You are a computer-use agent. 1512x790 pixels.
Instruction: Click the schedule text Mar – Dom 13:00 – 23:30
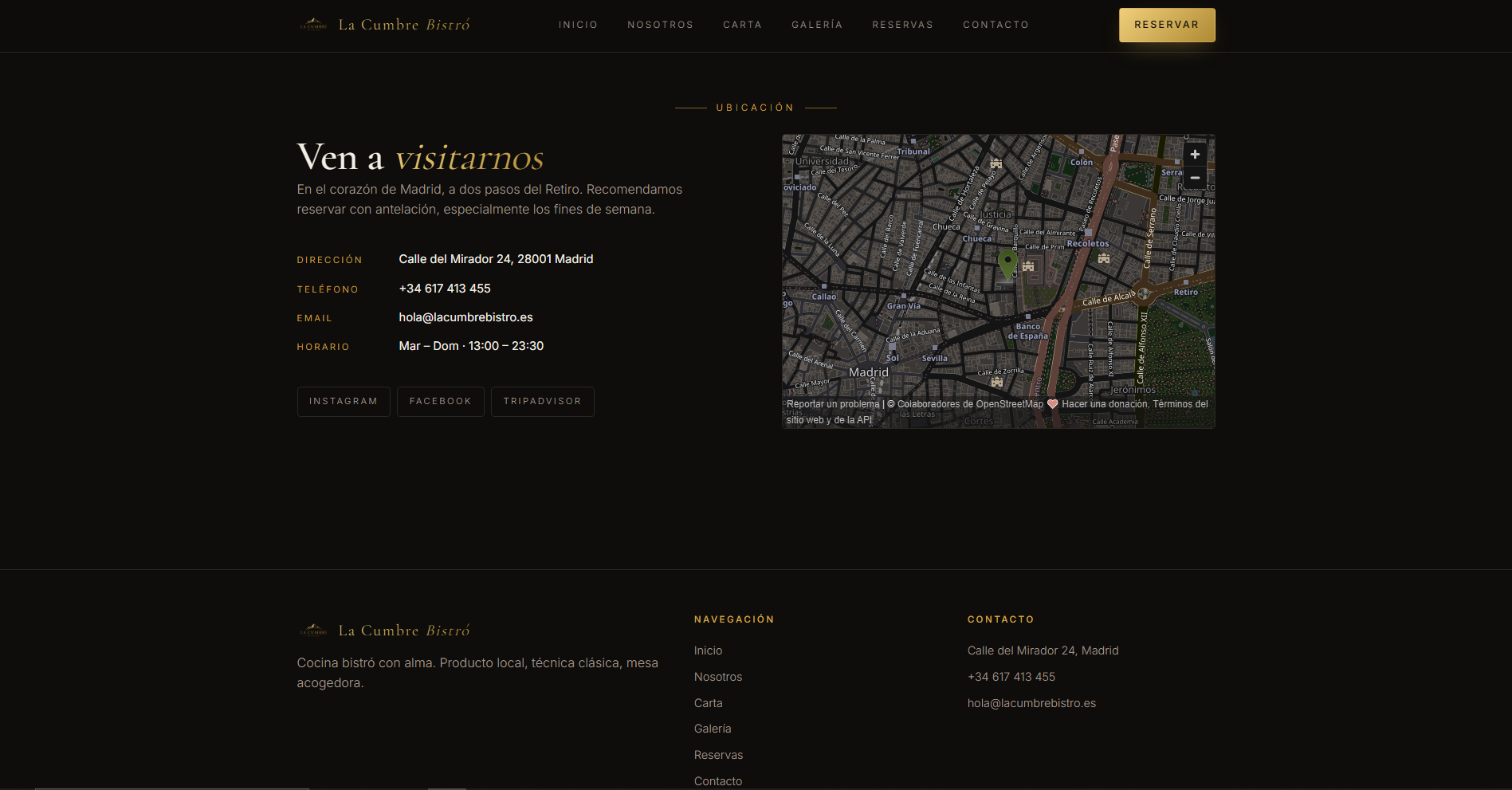(471, 346)
